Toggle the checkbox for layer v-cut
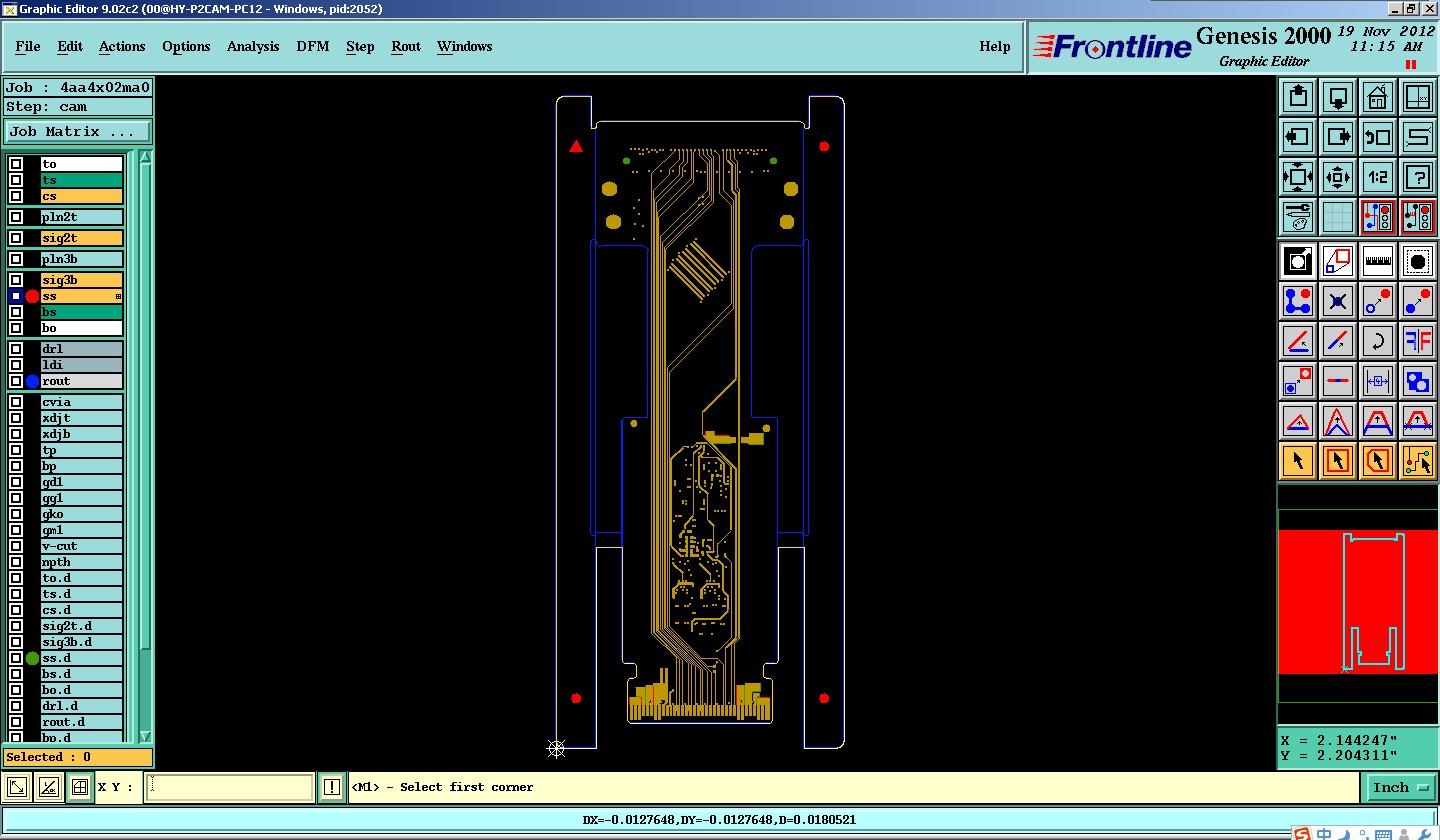1440x840 pixels. pyautogui.click(x=16, y=546)
